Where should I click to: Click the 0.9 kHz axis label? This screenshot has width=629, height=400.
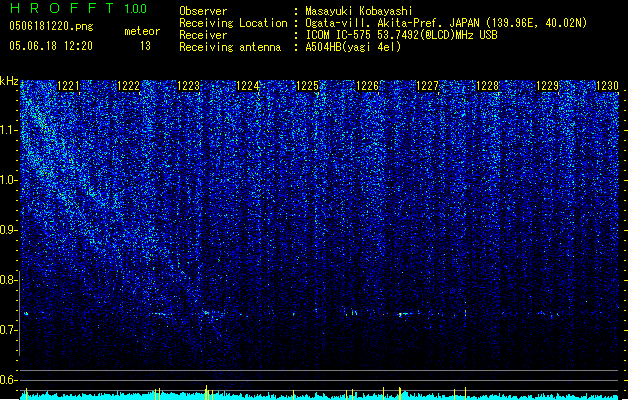click(9, 230)
